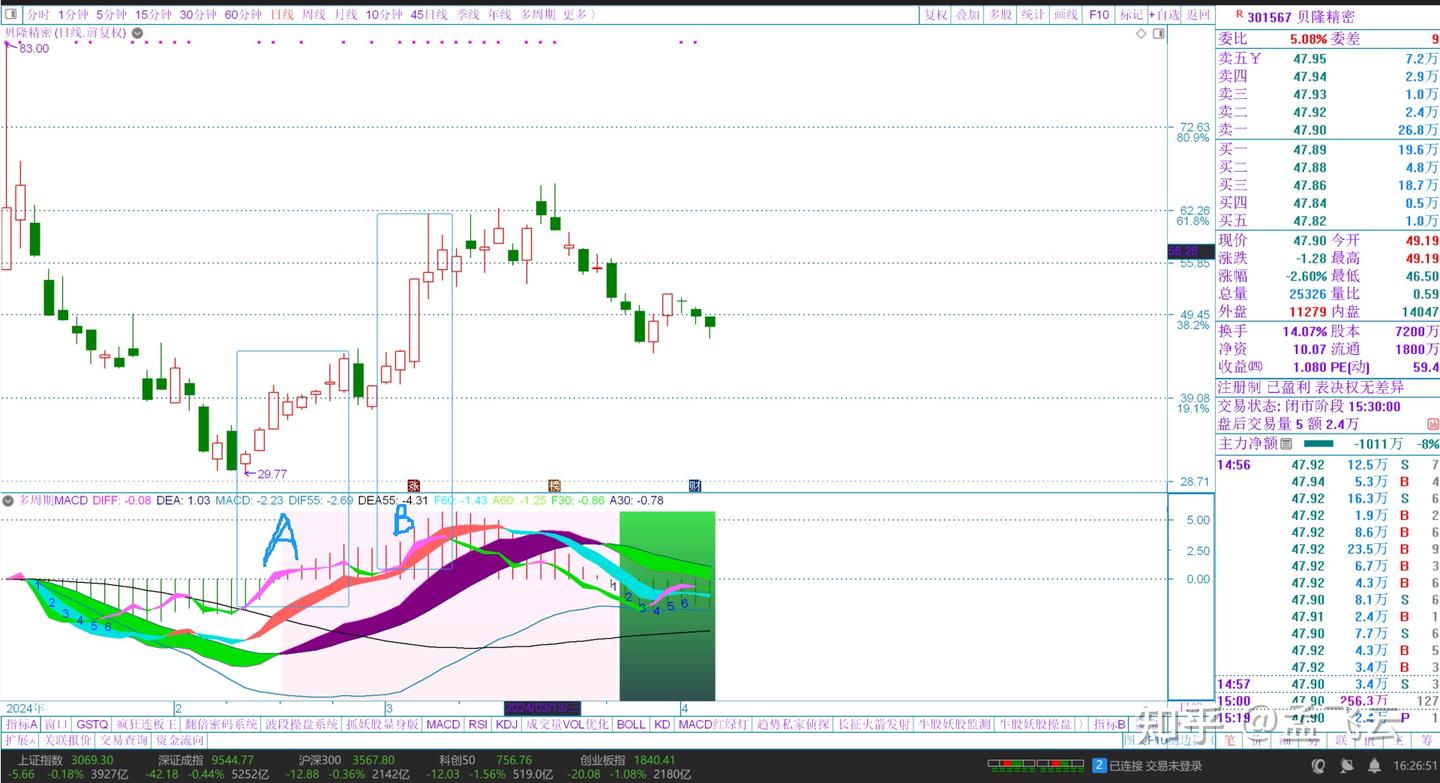This screenshot has width=1440, height=783.
Task: Open the 复权 adjustment option
Action: 936,15
